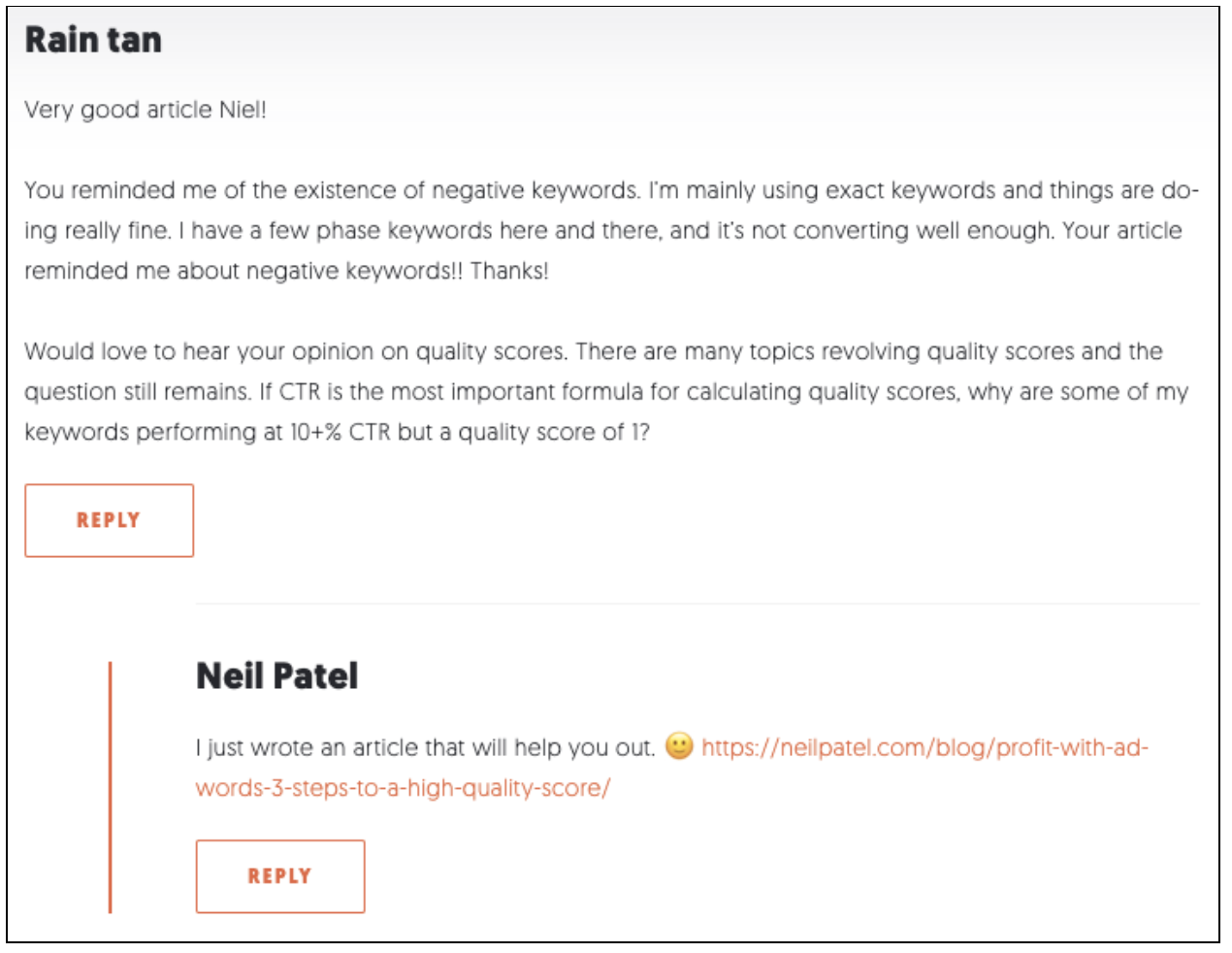Click the line starting 'question still remains. If CTR'
The image size is (1232, 953).
pyautogui.click(x=606, y=392)
